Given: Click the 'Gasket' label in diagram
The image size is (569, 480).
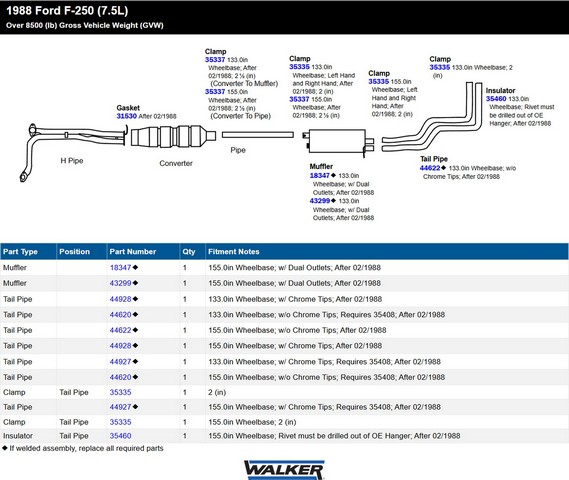Looking at the screenshot, I should click(x=128, y=108).
